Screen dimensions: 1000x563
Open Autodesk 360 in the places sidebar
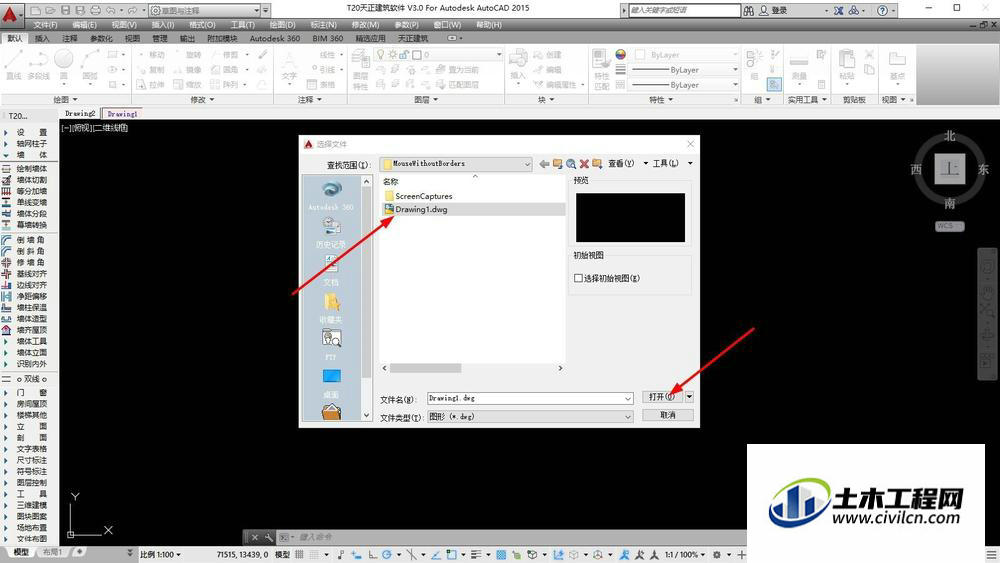[331, 195]
